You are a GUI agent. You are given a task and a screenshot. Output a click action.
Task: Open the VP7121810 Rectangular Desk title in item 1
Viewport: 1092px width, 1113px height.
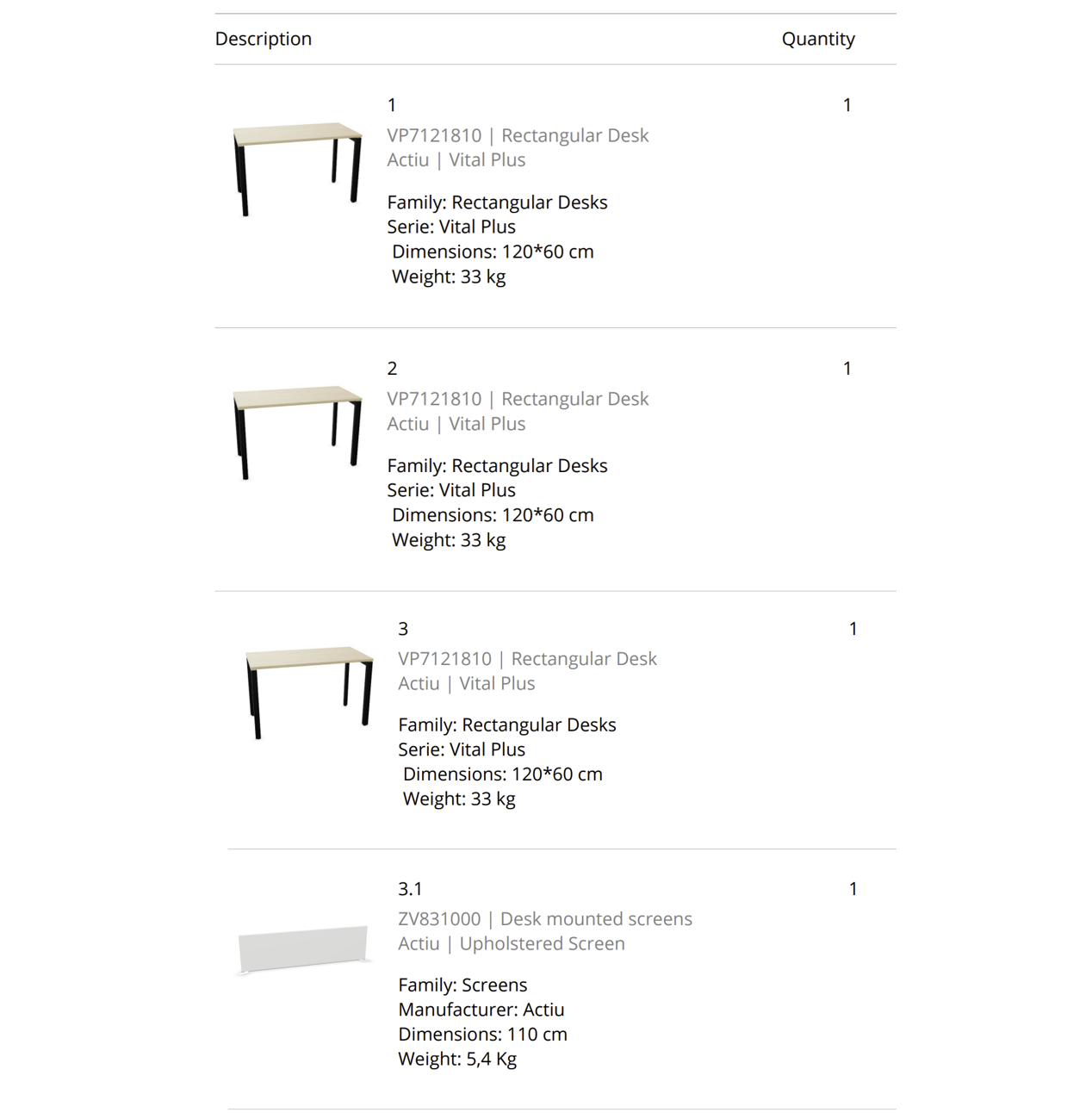pos(518,135)
